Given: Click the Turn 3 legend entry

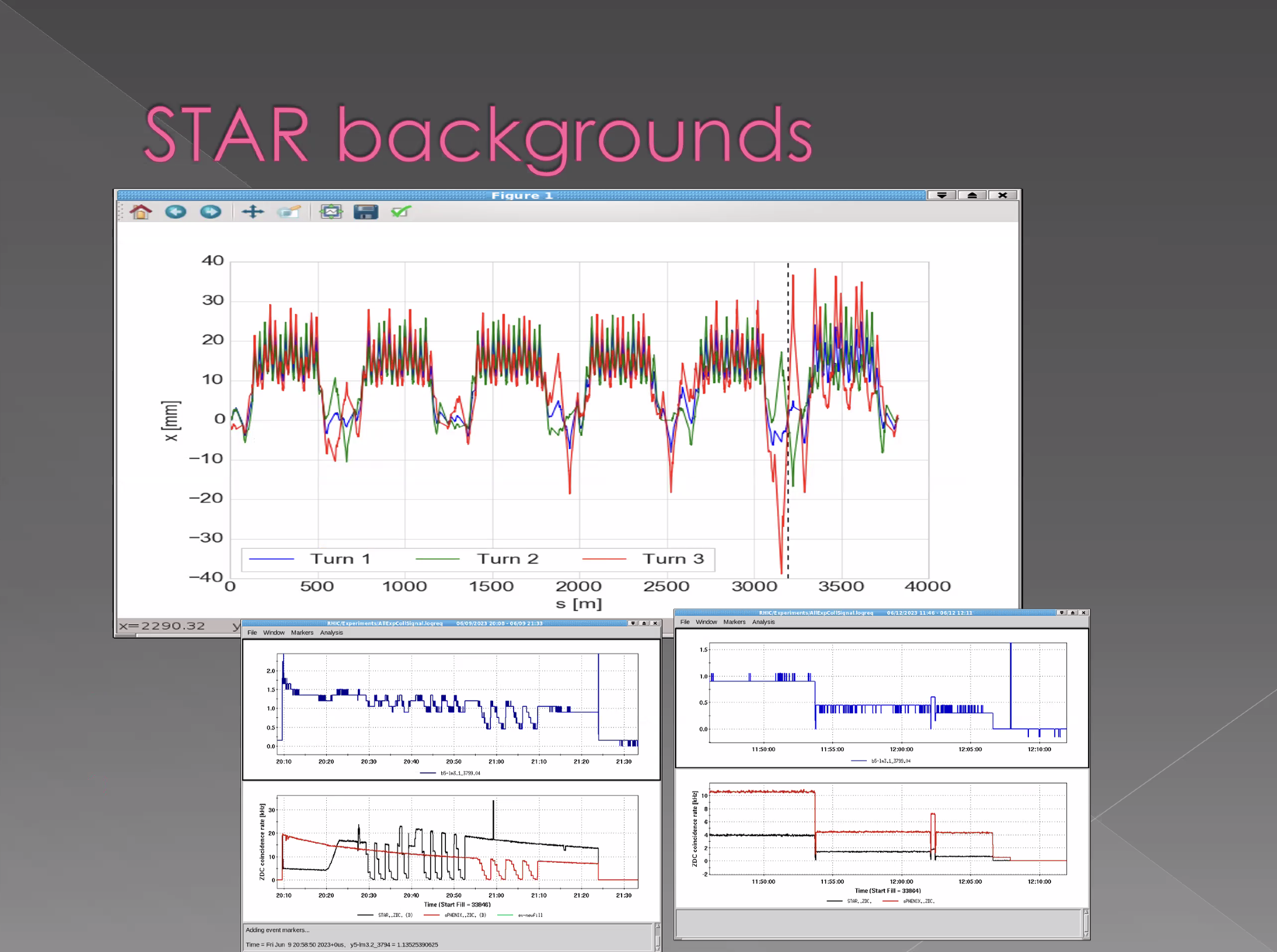Looking at the screenshot, I should click(643, 559).
